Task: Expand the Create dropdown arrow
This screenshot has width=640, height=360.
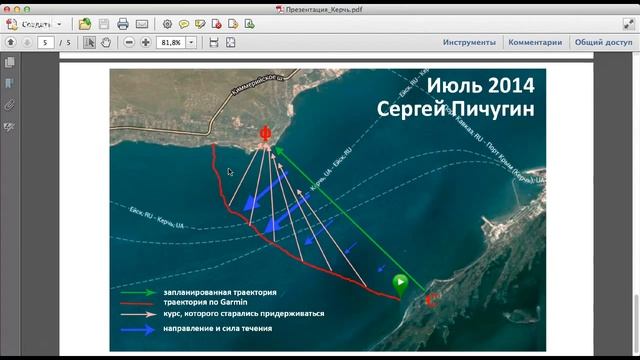Action: pyautogui.click(x=59, y=24)
